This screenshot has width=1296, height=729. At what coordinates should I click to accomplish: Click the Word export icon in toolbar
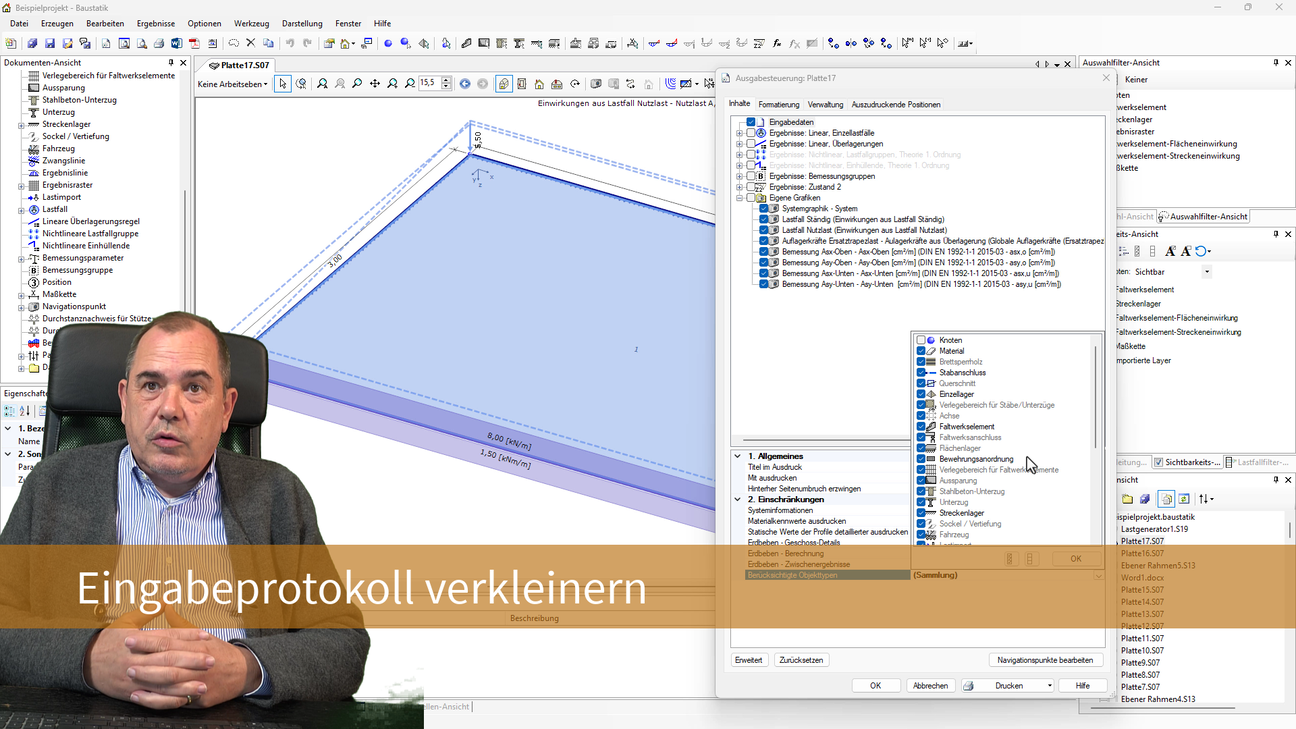pyautogui.click(x=177, y=44)
